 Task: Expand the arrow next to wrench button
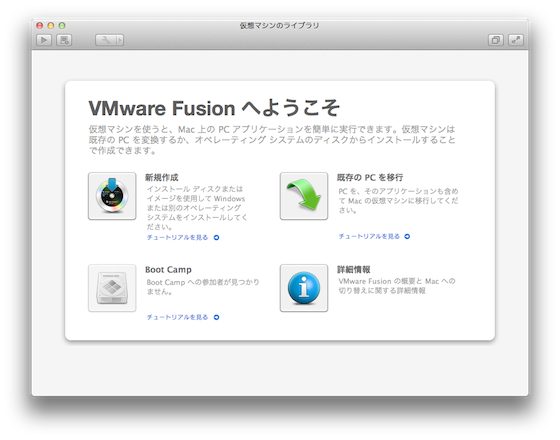coord(120,40)
